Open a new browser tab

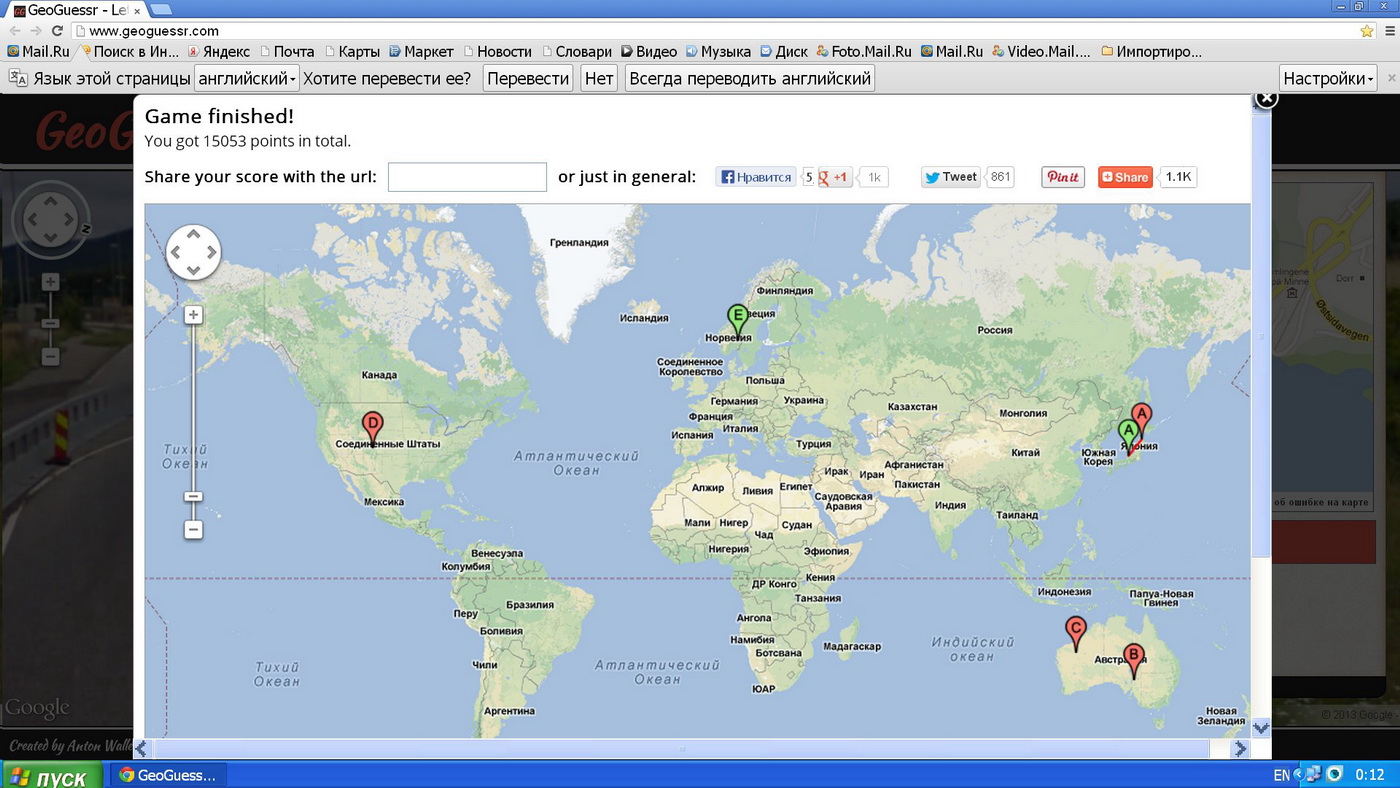click(x=161, y=10)
